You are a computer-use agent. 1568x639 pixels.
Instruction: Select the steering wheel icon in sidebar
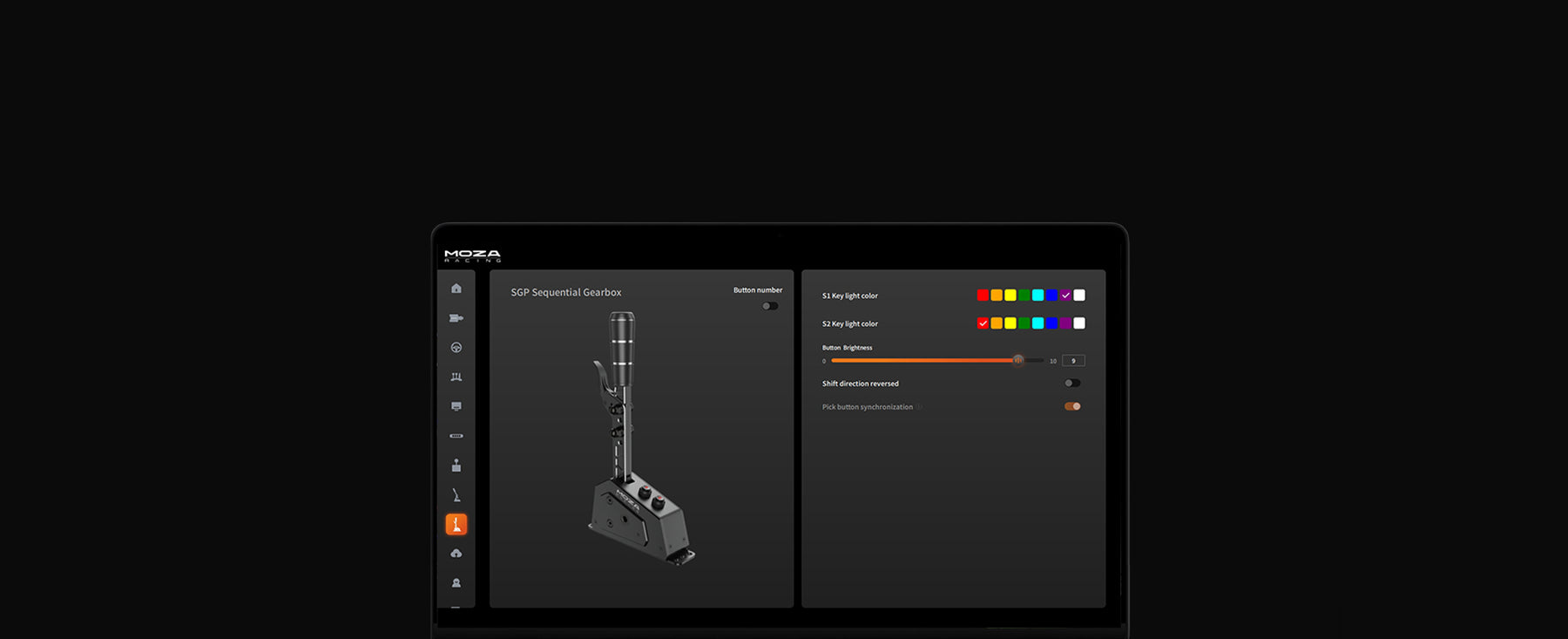456,348
